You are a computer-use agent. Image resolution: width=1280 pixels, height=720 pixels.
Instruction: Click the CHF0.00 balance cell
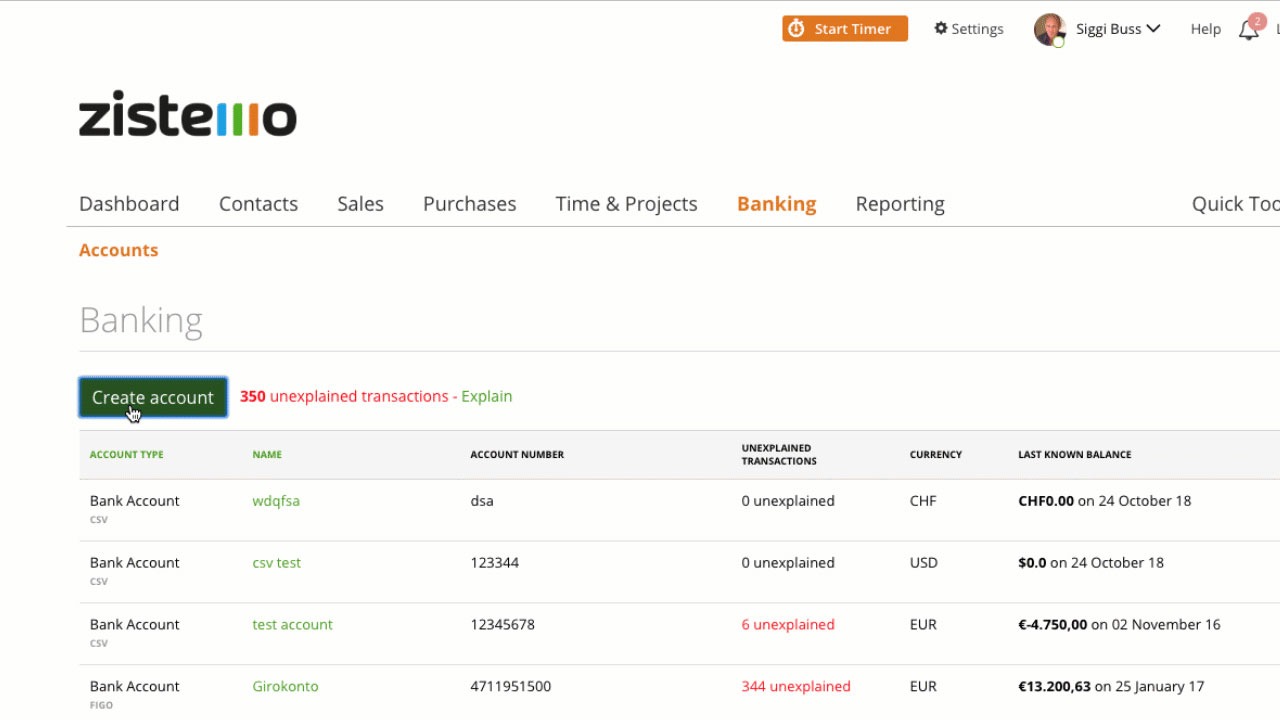pyautogui.click(x=1104, y=501)
